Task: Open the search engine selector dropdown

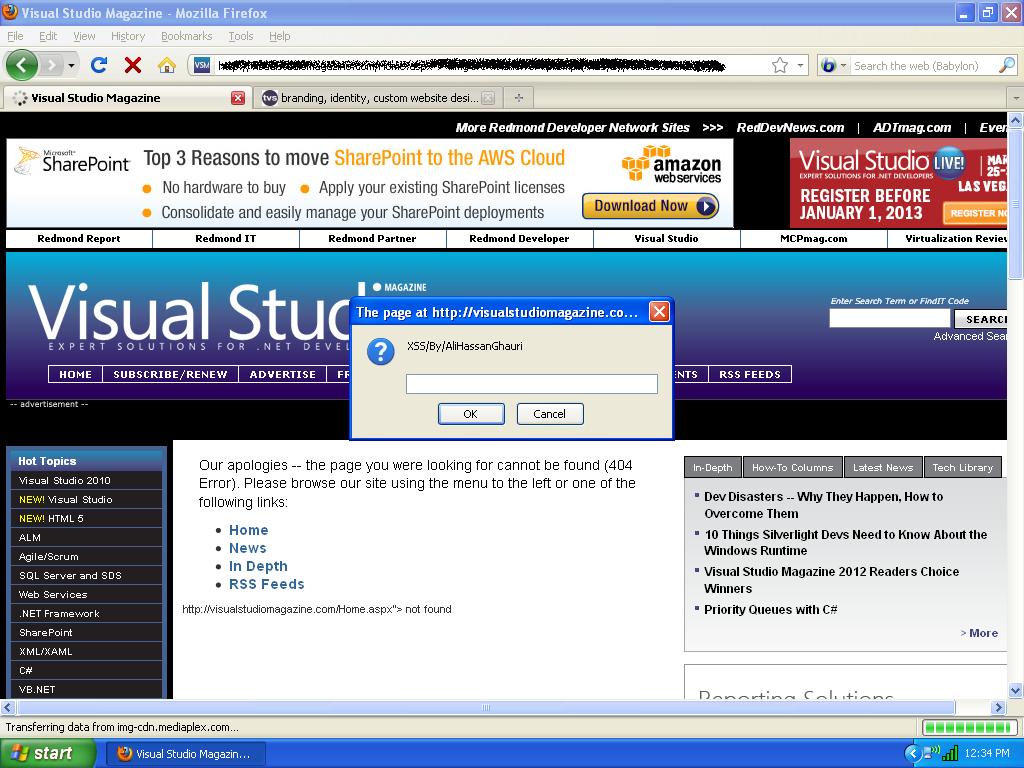Action: click(833, 65)
